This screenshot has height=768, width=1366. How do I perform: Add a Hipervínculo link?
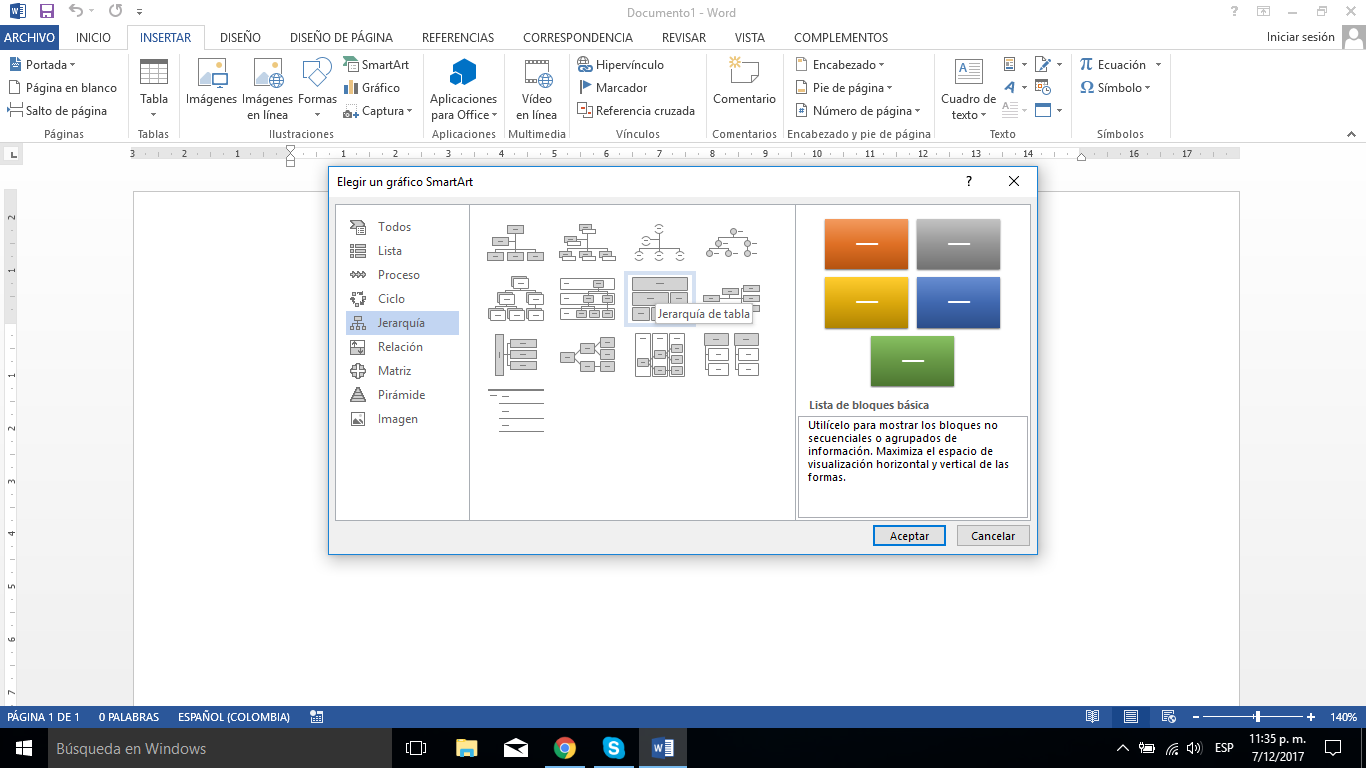click(621, 64)
